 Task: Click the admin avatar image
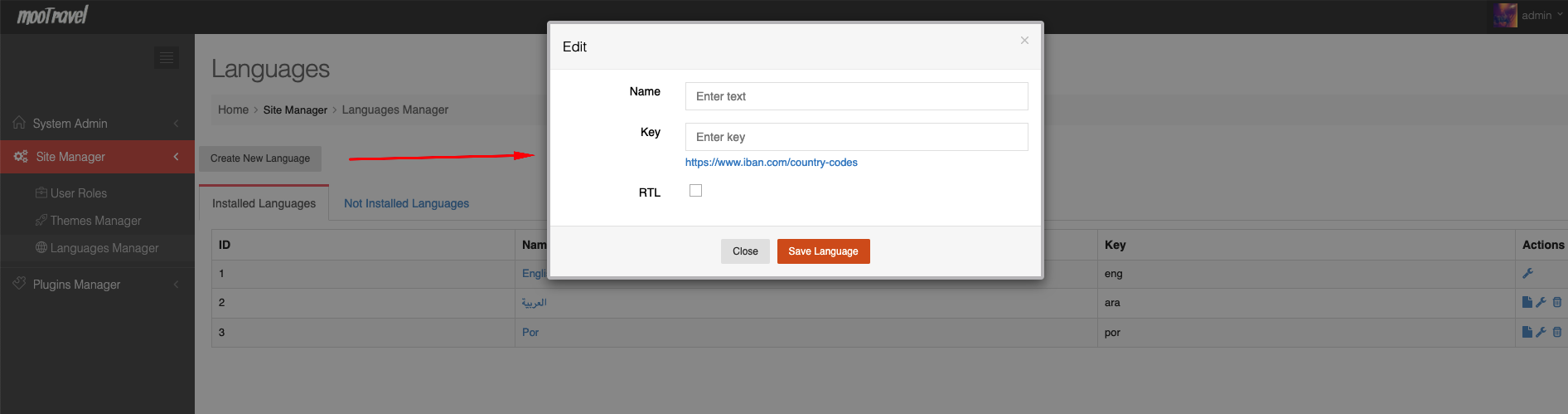pyautogui.click(x=1505, y=15)
